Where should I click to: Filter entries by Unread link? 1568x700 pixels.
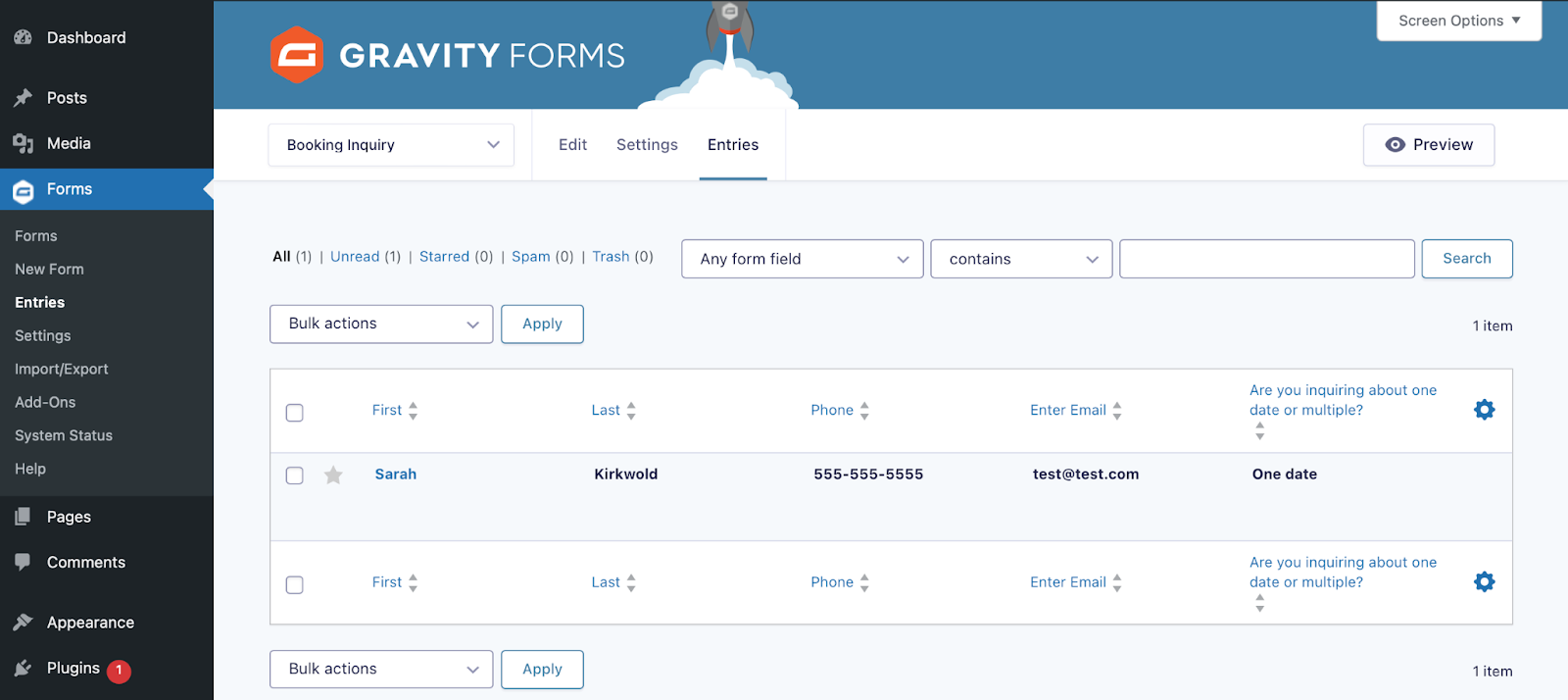[355, 257]
